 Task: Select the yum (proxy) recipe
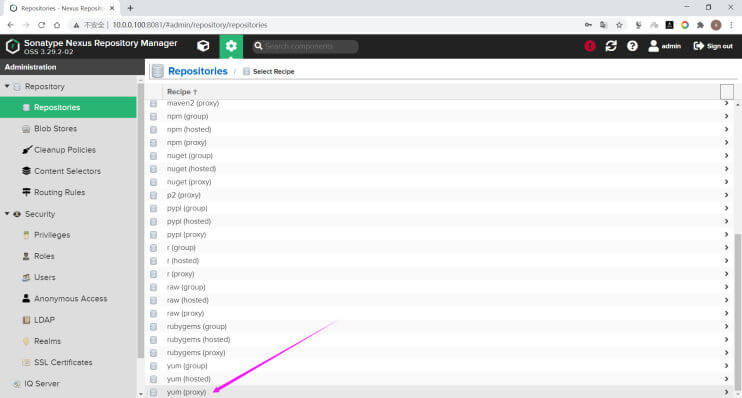(x=186, y=392)
